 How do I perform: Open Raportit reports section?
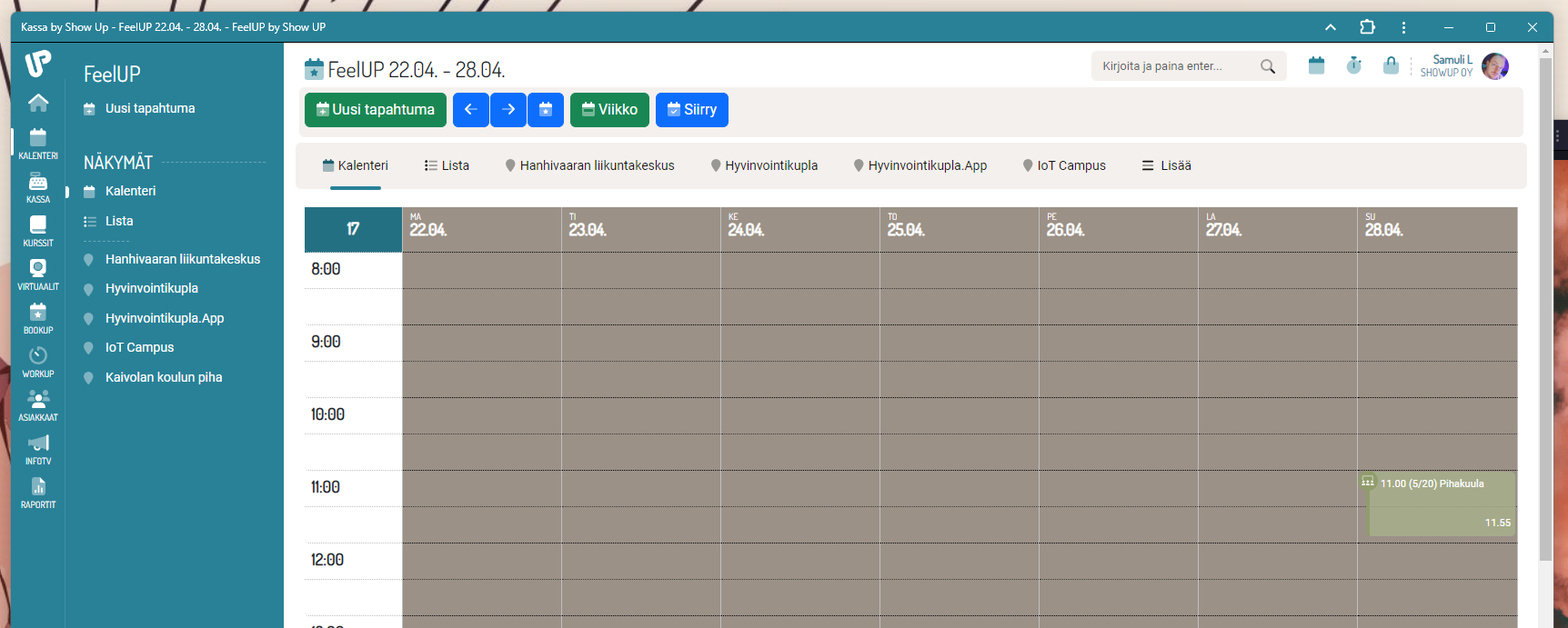(x=38, y=492)
